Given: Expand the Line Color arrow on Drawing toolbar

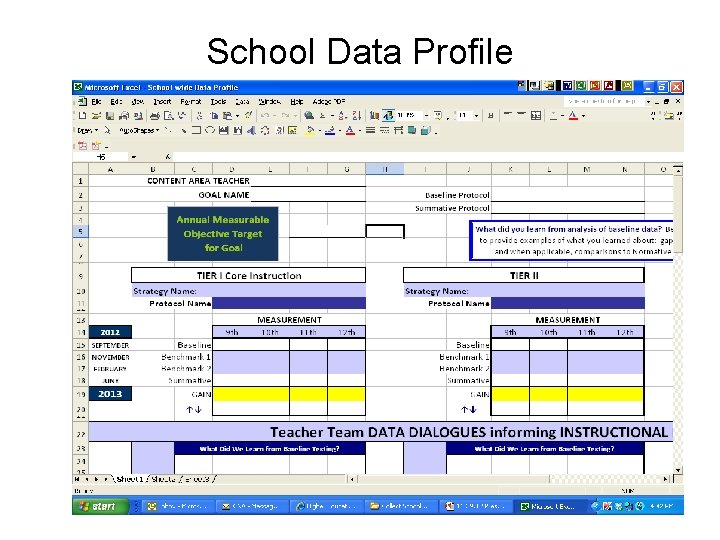Looking at the screenshot, I should [340, 131].
